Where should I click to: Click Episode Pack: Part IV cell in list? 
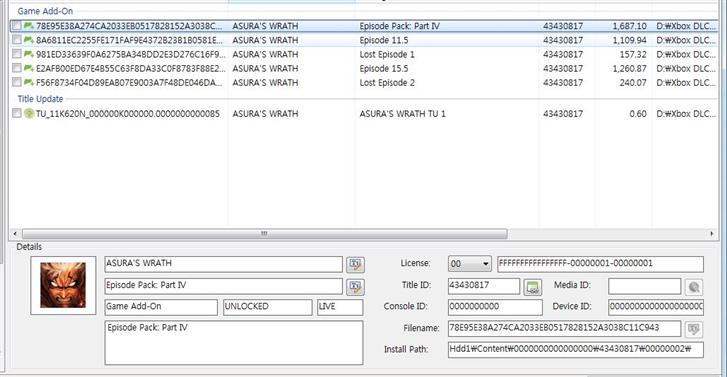(x=400, y=26)
